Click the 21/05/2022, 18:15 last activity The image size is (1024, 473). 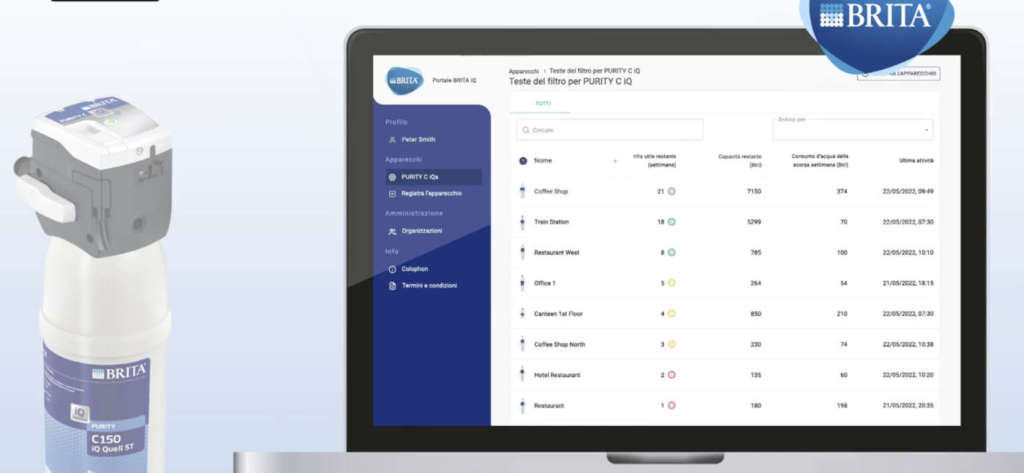(x=908, y=284)
